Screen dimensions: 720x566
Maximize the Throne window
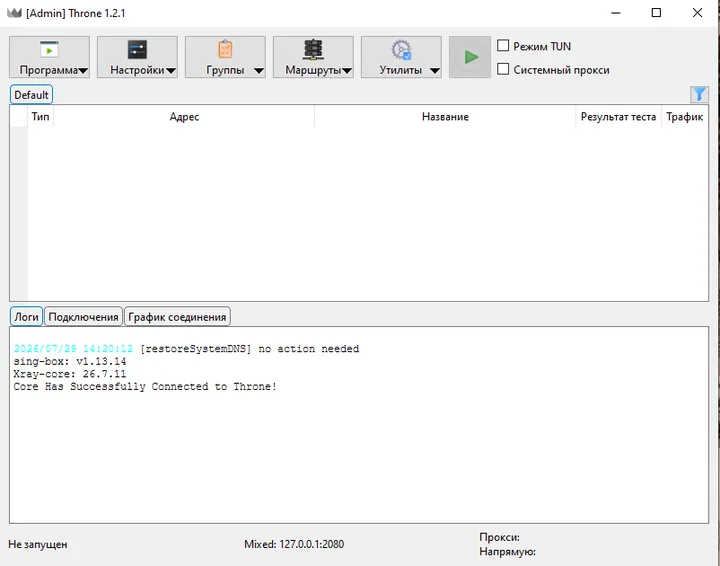[x=656, y=13]
